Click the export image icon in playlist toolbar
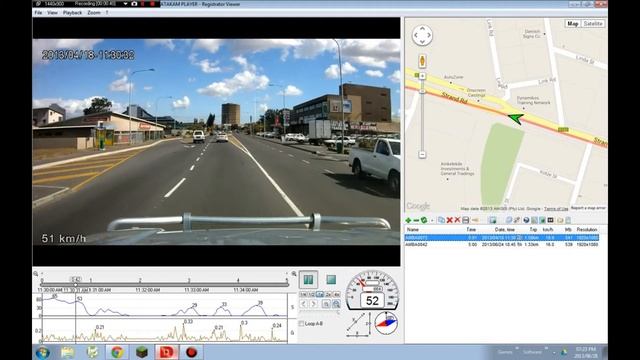 tap(493, 220)
